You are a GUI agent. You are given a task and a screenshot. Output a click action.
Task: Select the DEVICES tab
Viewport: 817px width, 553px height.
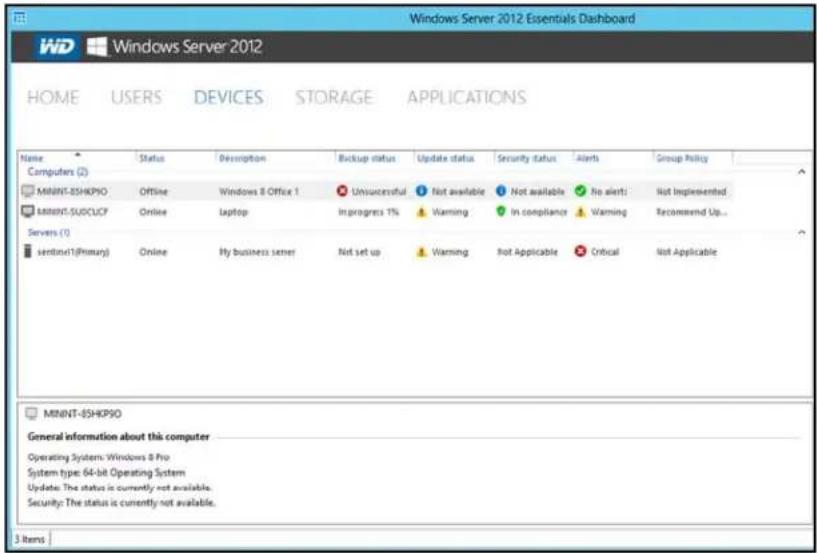[228, 97]
